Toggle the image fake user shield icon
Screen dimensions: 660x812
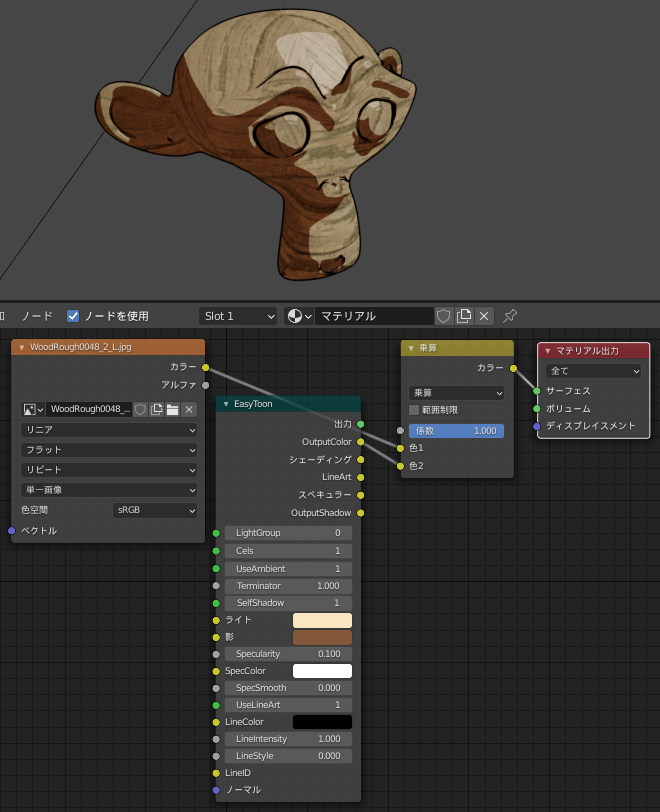point(140,410)
